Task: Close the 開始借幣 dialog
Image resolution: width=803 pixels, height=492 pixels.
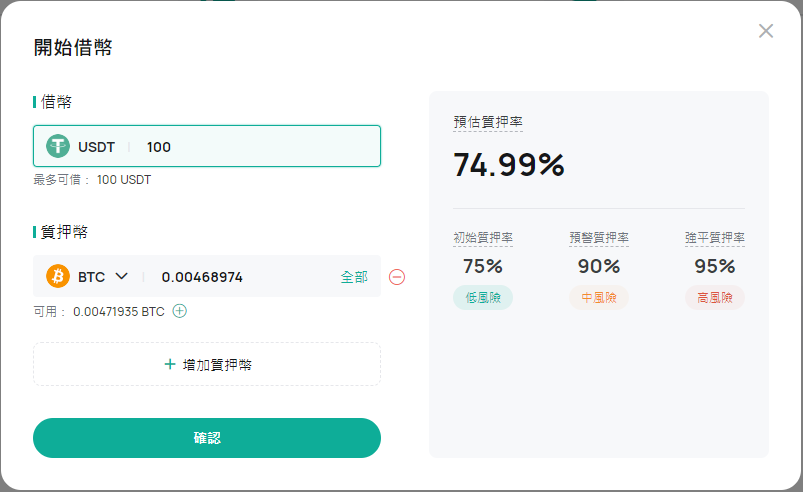Action: [x=766, y=31]
